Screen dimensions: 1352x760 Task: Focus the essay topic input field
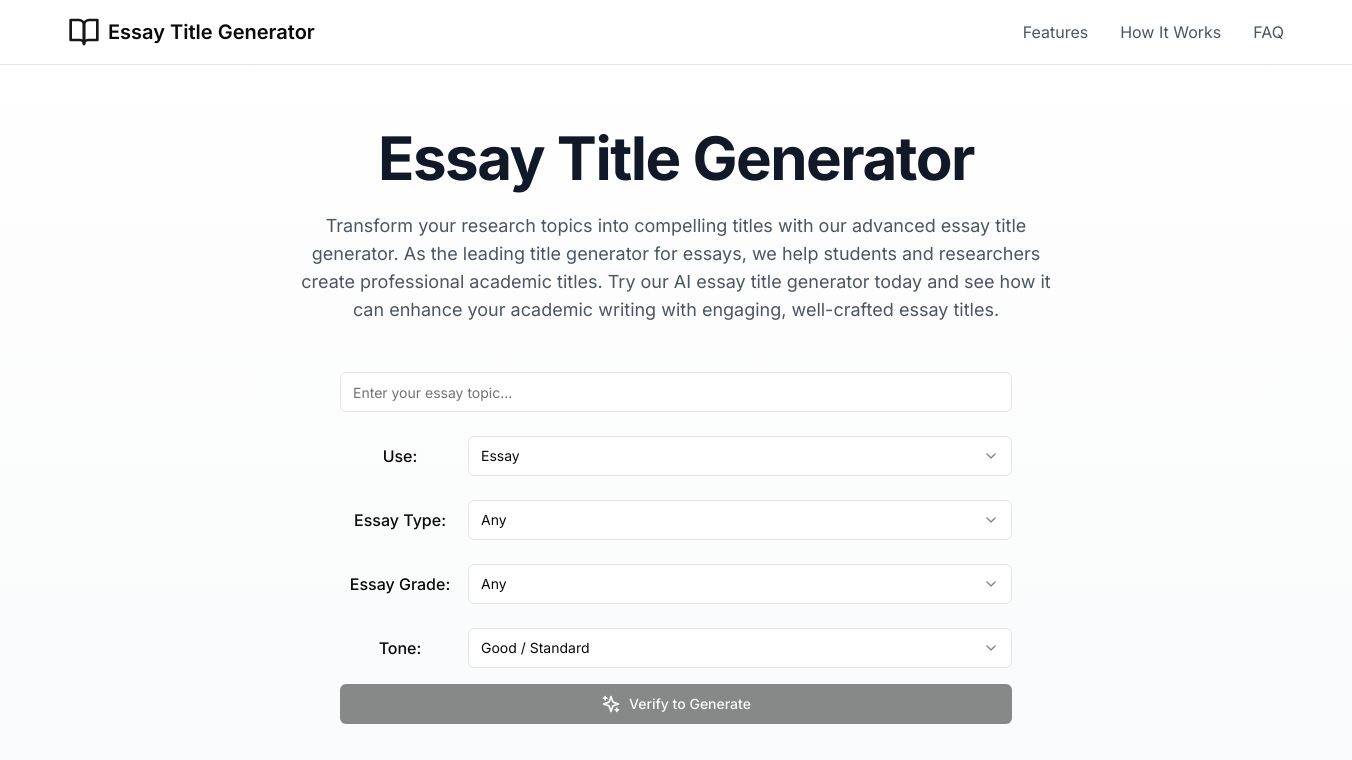point(676,392)
